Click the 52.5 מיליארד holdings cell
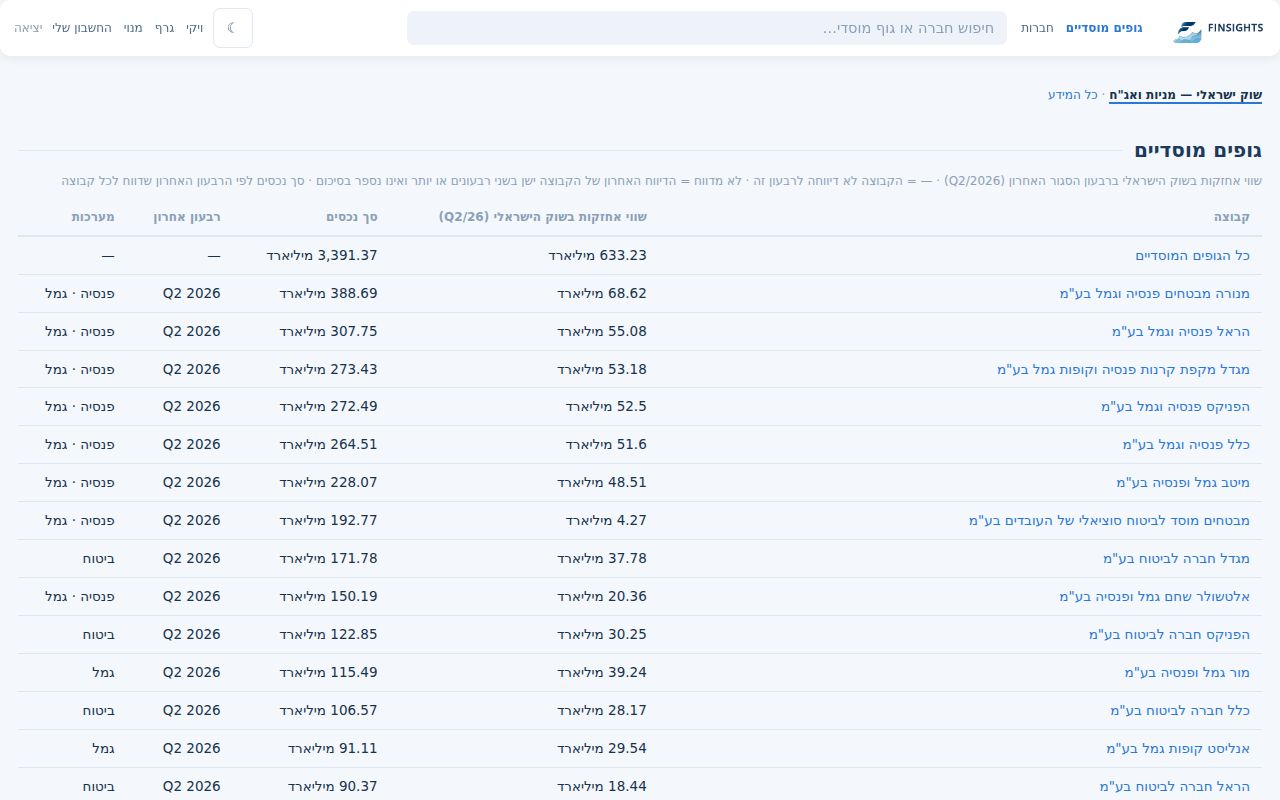The image size is (1280, 800). click(x=607, y=407)
